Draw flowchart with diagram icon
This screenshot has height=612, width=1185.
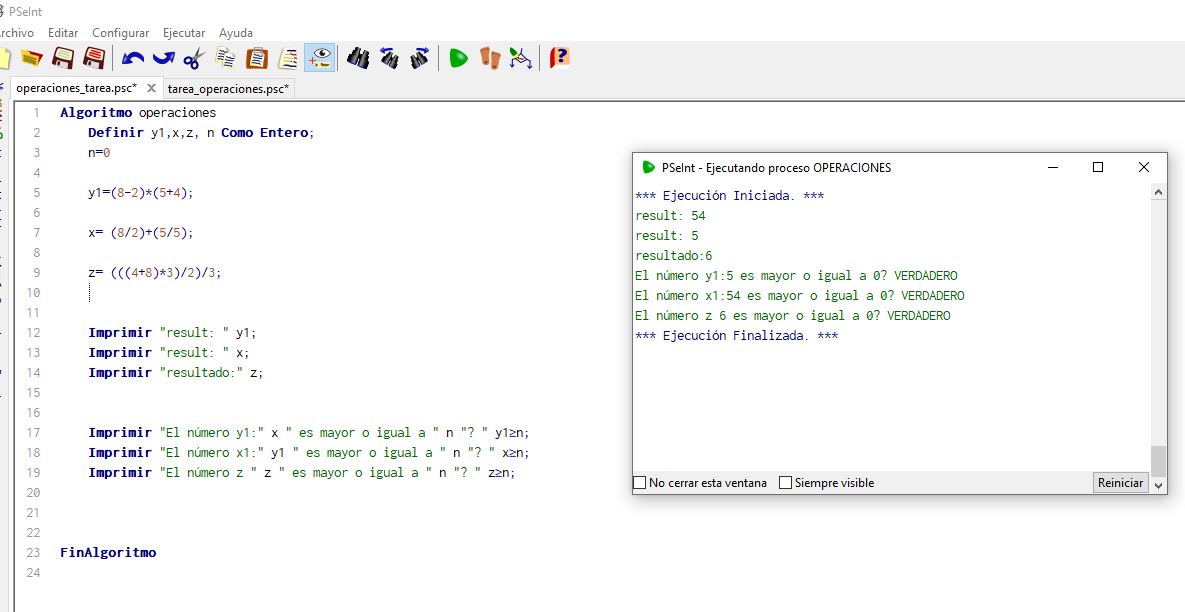coord(521,58)
